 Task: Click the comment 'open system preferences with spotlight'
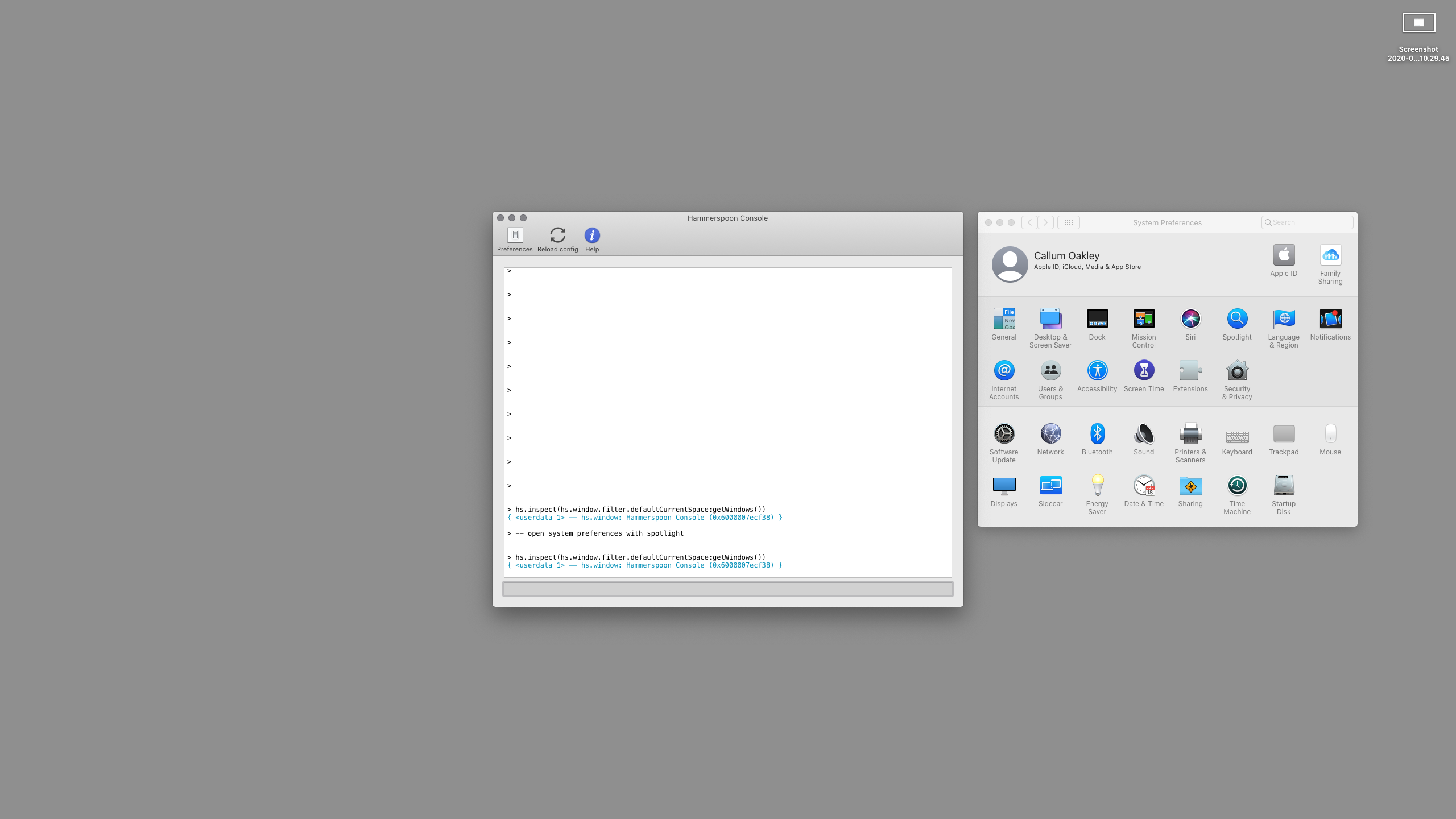599,533
